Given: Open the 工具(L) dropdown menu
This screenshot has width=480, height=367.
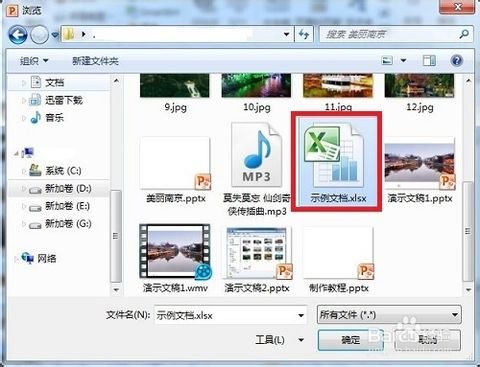Looking at the screenshot, I should [x=279, y=340].
